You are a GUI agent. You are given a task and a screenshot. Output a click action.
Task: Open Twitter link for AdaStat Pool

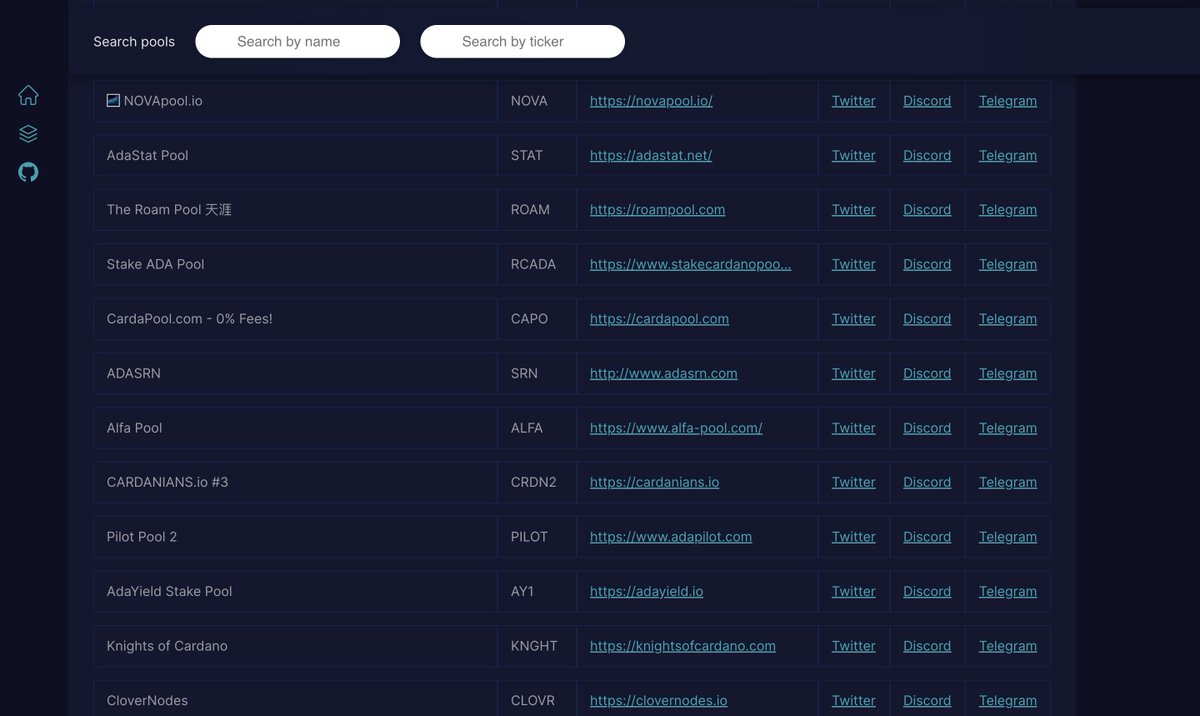[x=853, y=155]
